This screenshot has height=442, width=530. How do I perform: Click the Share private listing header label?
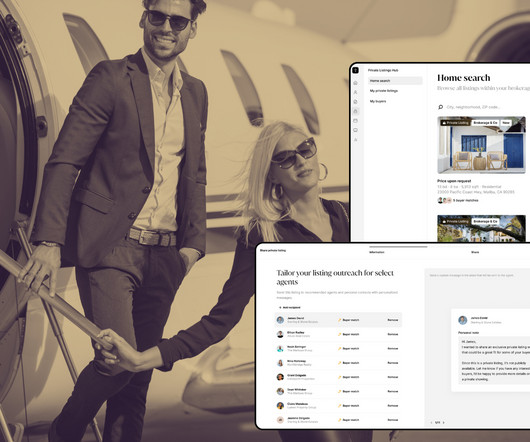[273, 250]
